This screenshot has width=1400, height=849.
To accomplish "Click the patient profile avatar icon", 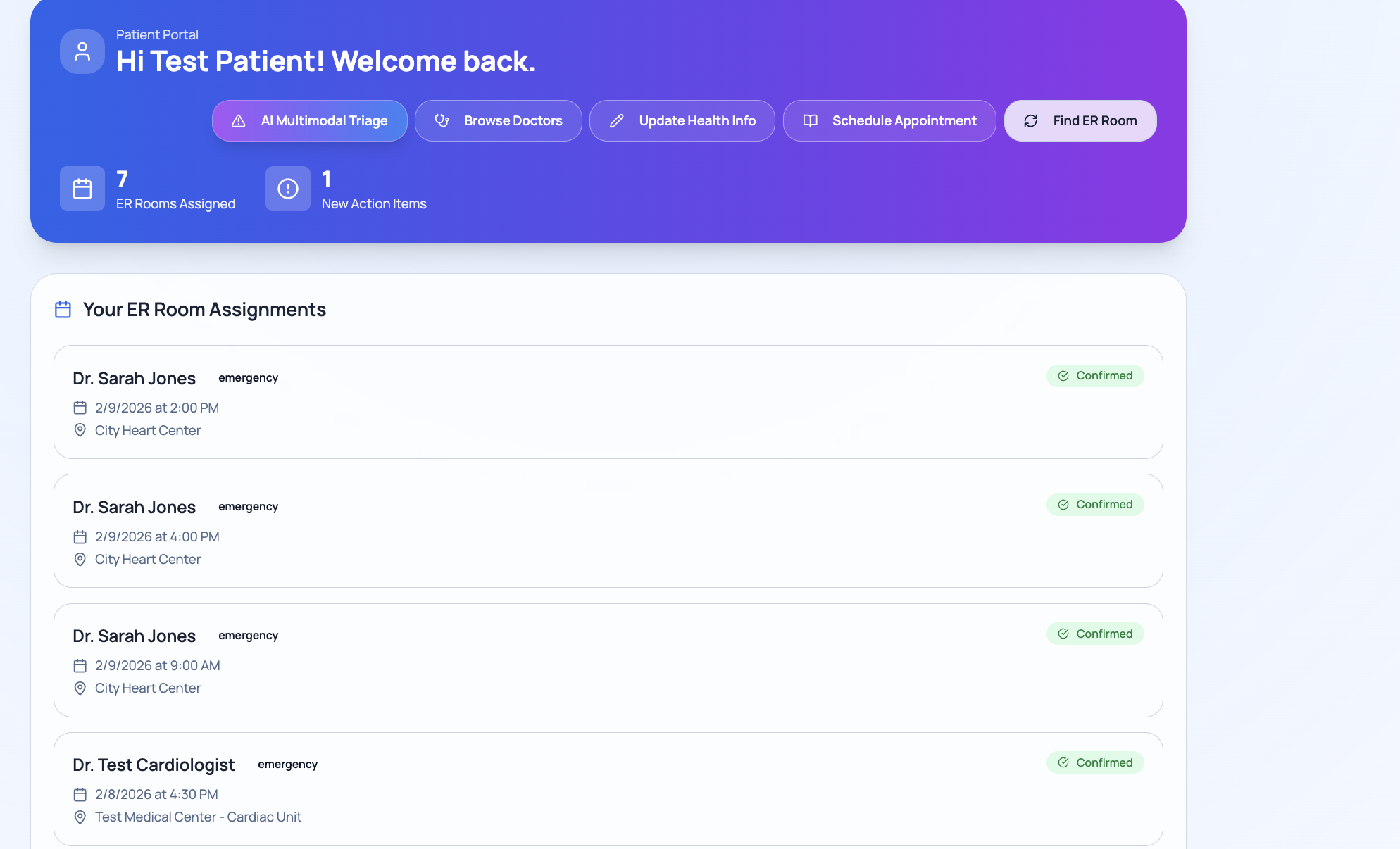I will (x=82, y=51).
